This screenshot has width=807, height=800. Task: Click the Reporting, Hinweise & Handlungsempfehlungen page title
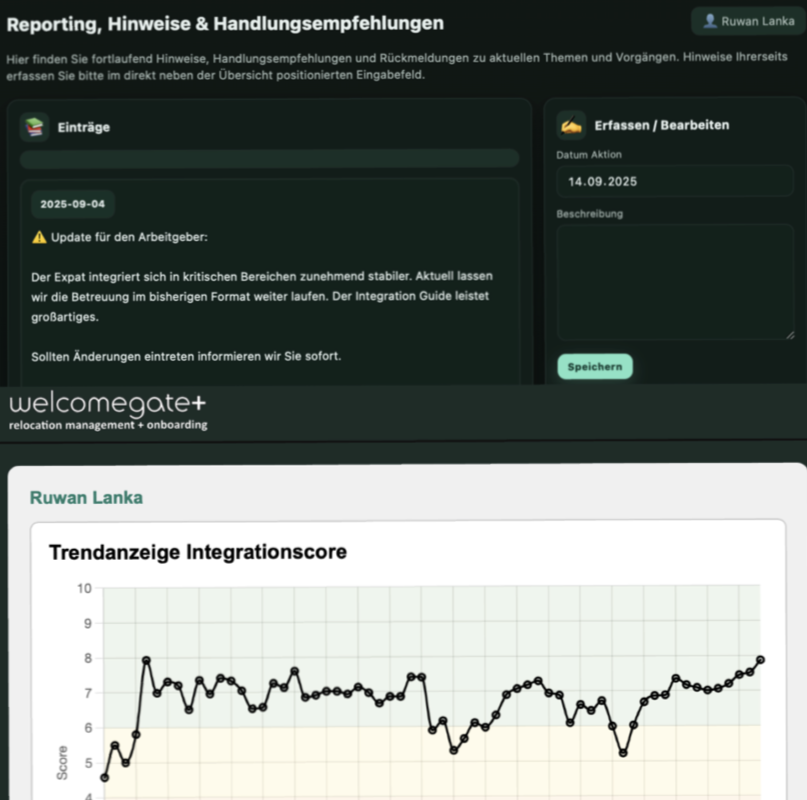click(225, 23)
